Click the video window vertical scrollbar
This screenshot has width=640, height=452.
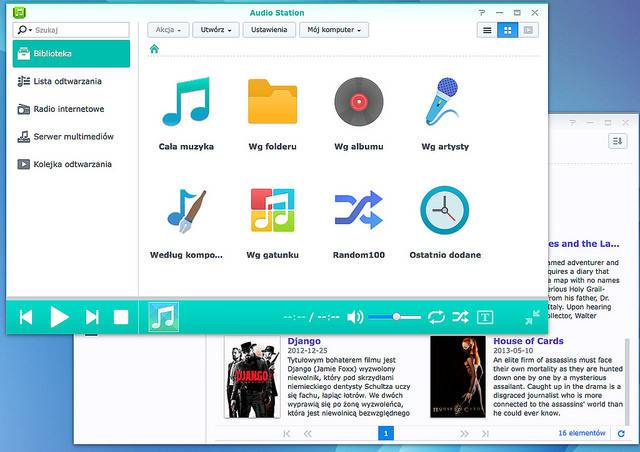[627, 382]
